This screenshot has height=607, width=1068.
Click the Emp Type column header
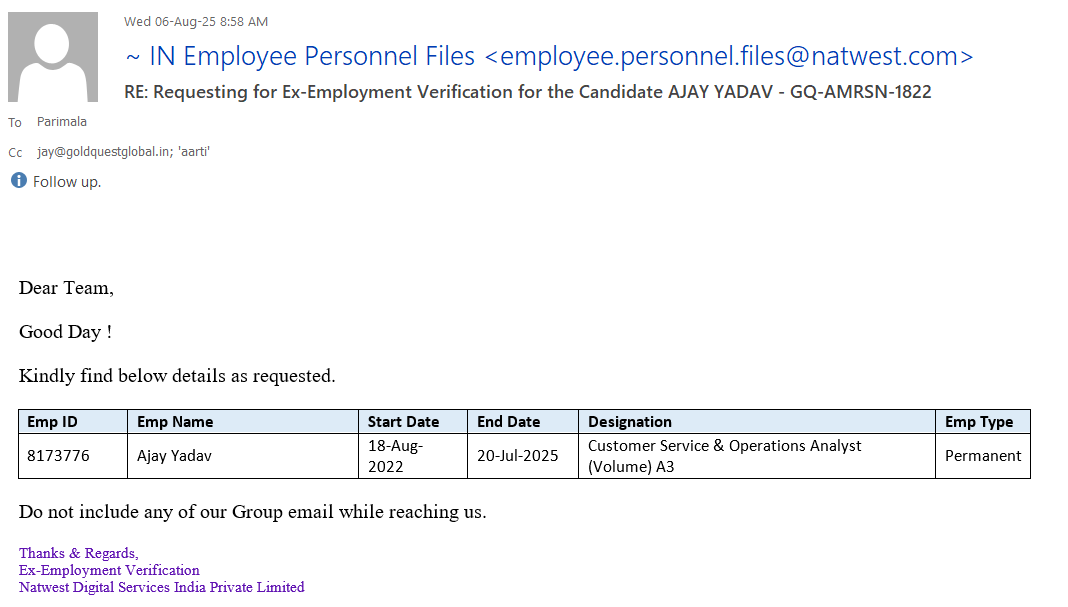point(979,422)
